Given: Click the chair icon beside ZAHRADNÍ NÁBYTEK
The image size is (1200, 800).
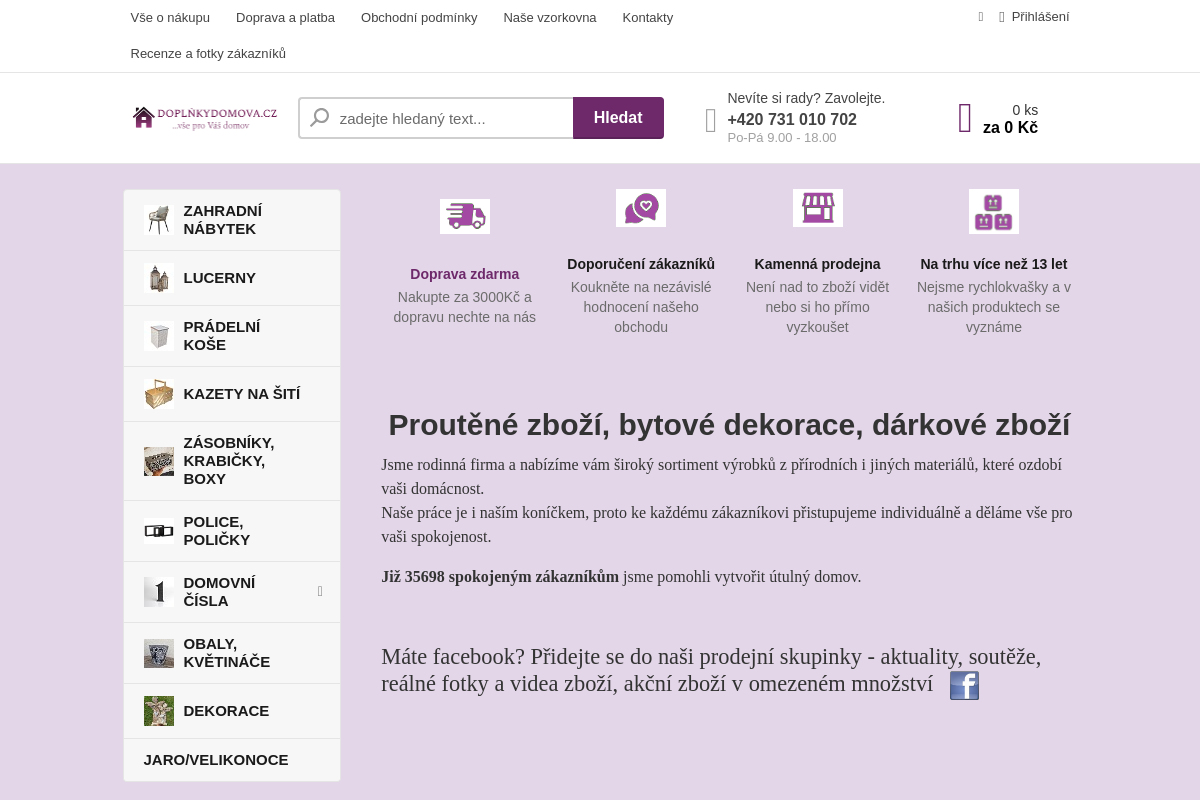Looking at the screenshot, I should click(x=158, y=219).
